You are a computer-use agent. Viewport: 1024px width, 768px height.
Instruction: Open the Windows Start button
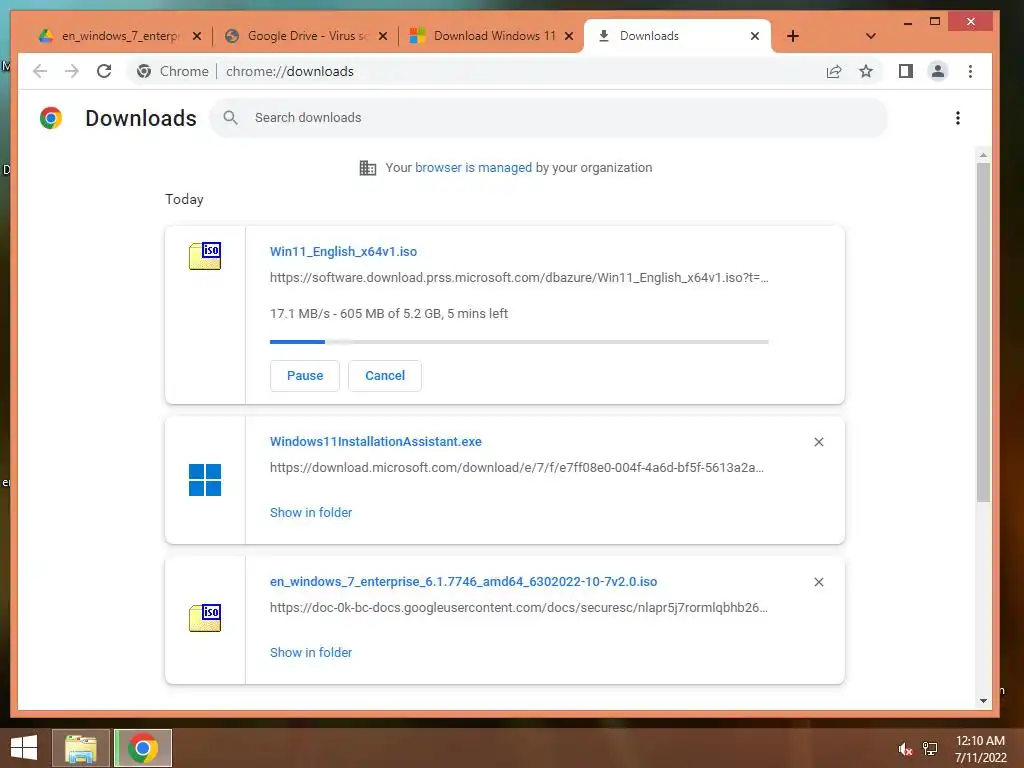[x=24, y=748]
